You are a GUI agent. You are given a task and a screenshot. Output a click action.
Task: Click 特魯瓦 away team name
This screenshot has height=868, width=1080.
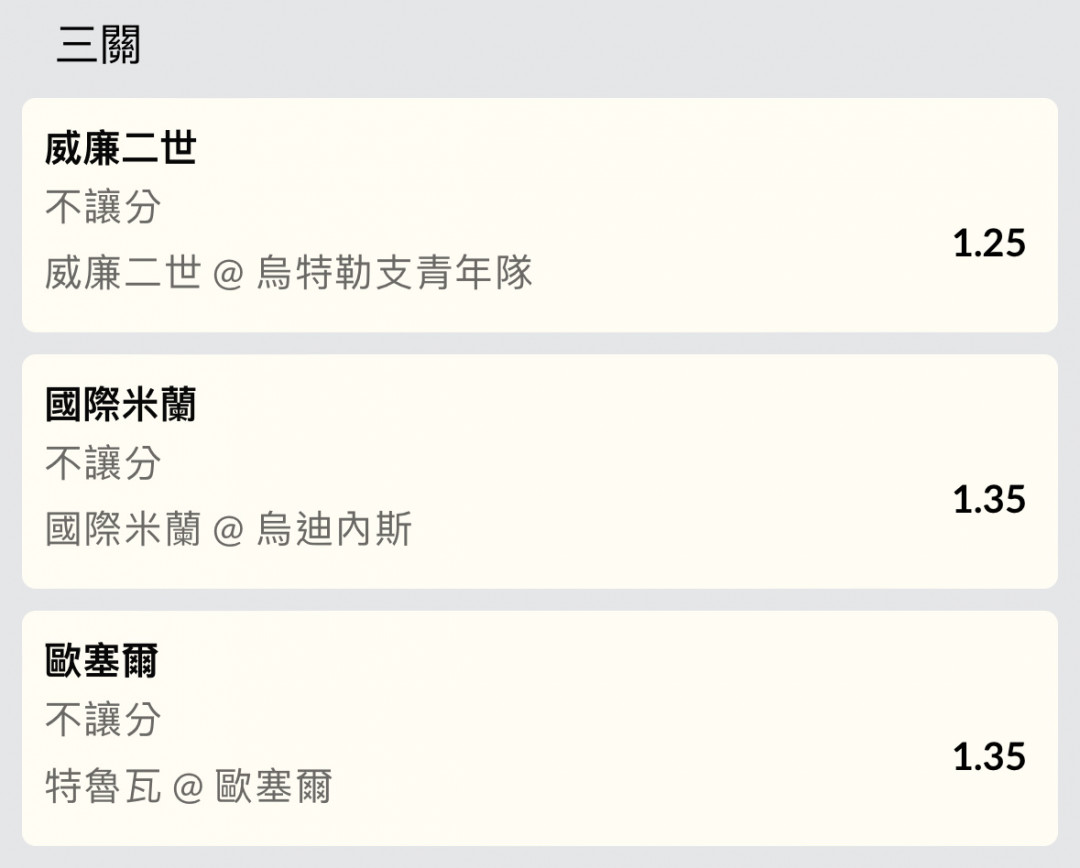point(103,786)
